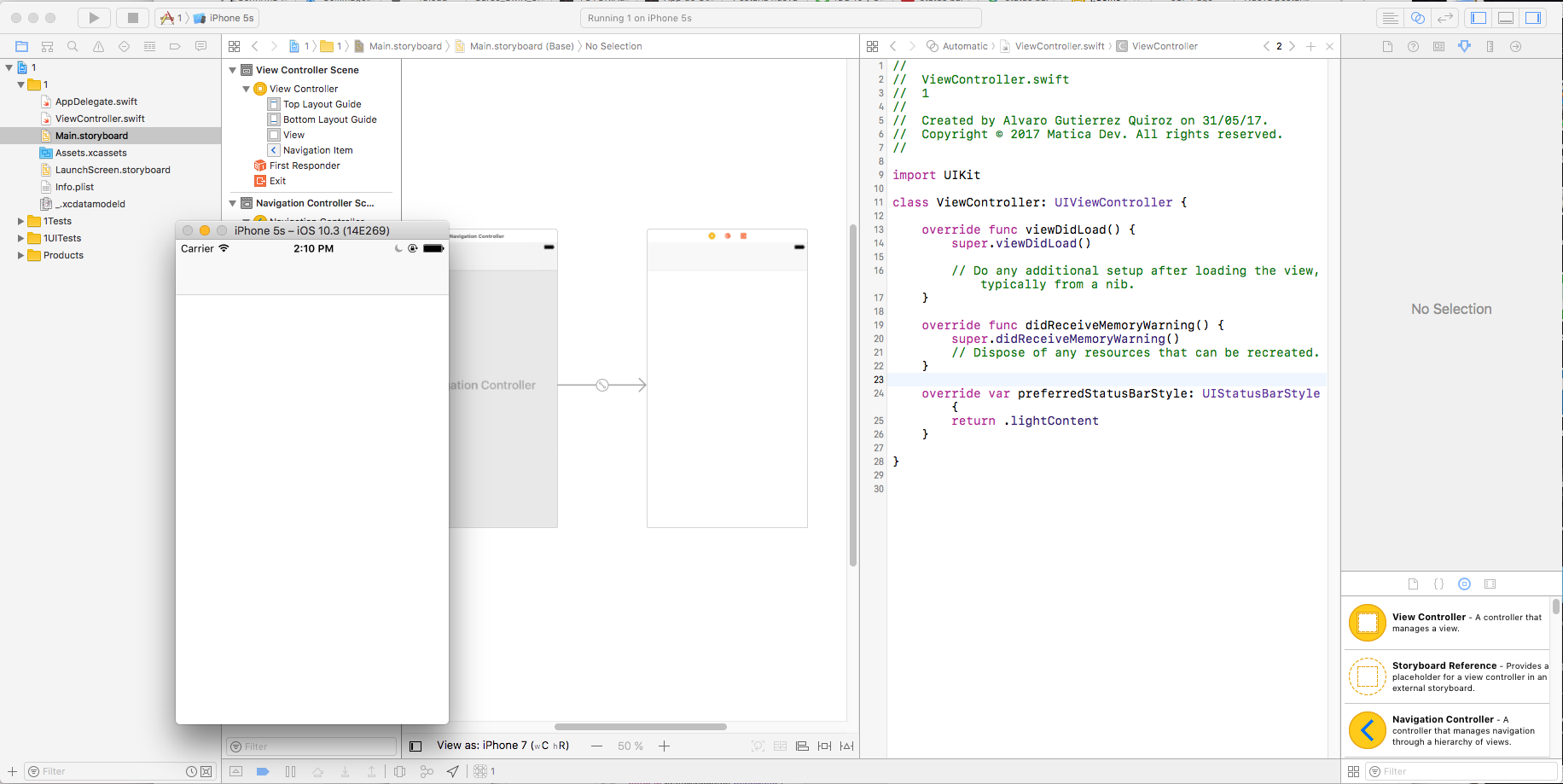Switch to the Standard editor
Screen dimensions: 1563x784
pyautogui.click(x=1390, y=18)
